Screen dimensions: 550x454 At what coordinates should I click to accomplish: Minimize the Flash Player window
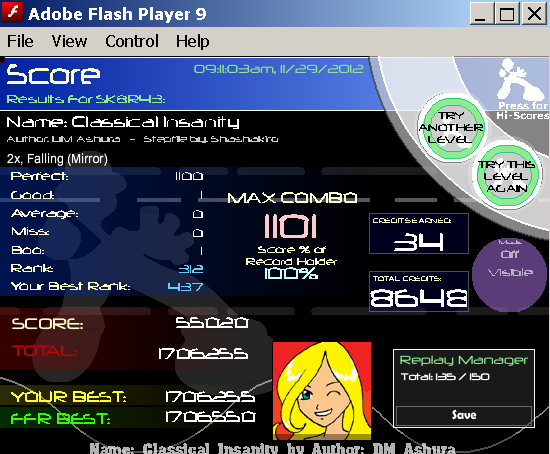coord(480,13)
